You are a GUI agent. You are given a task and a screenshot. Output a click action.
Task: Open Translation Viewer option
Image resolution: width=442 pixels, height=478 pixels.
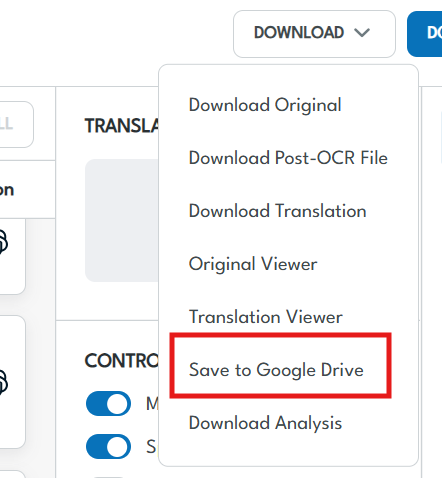[265, 317]
